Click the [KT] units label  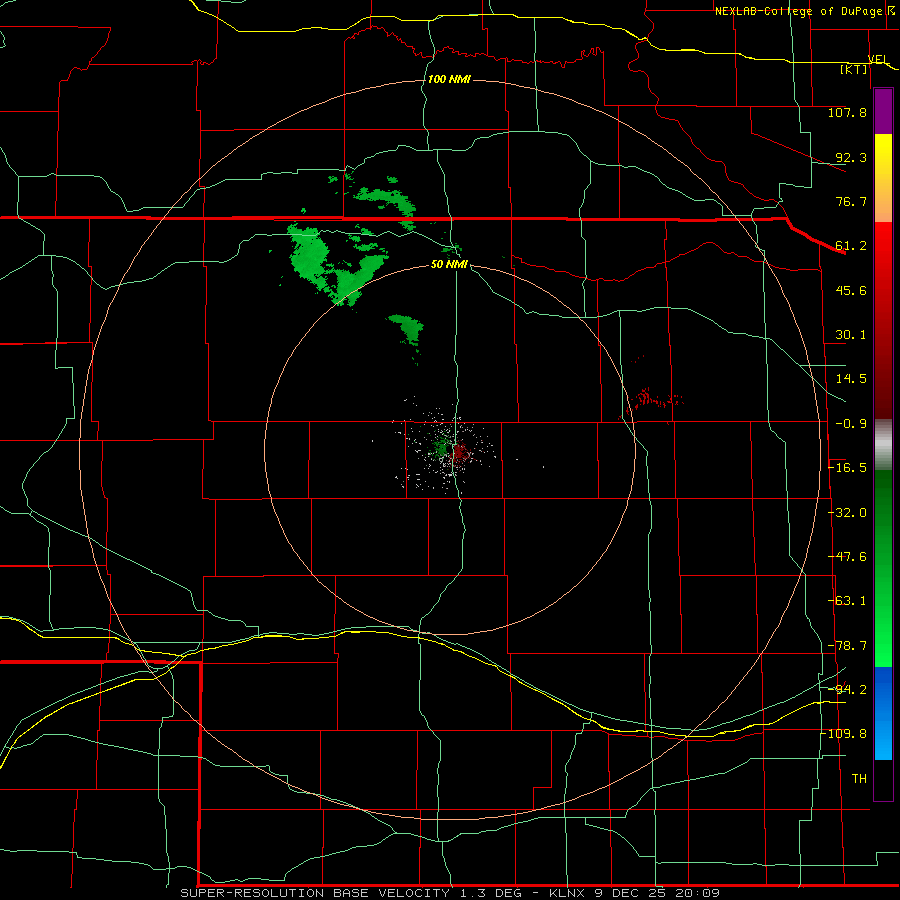tap(854, 69)
